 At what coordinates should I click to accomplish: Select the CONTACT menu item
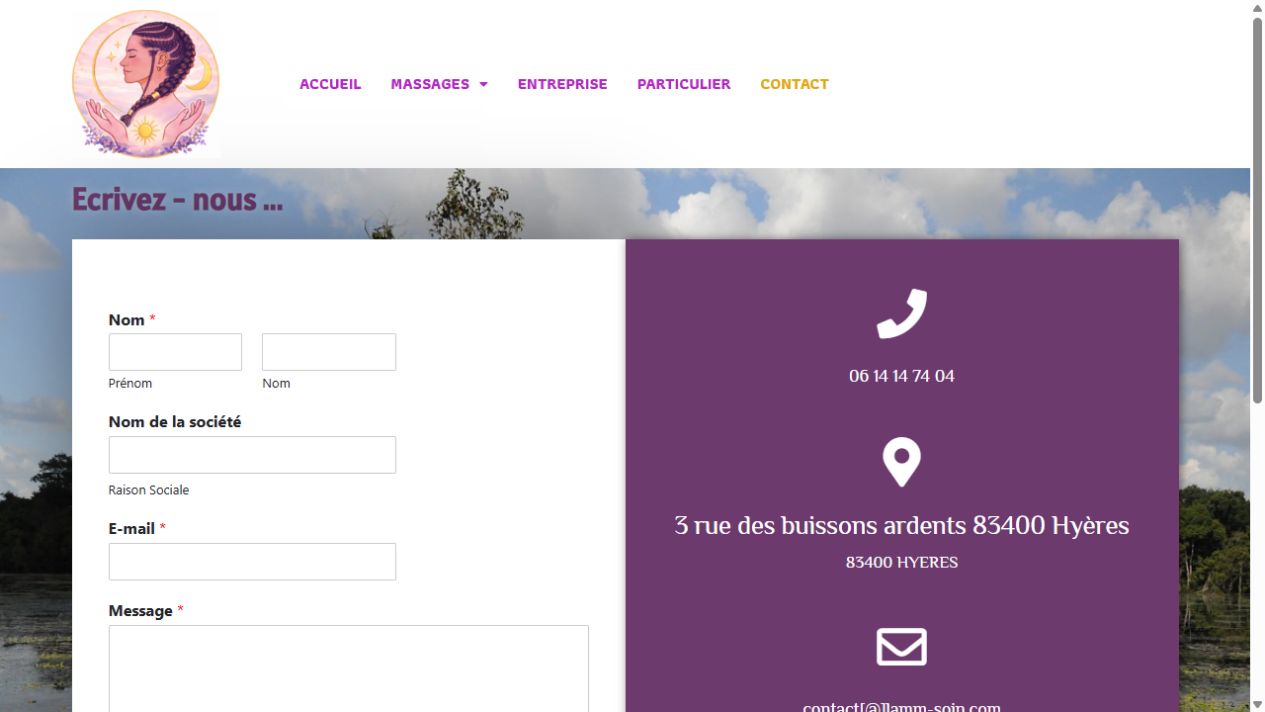[x=794, y=84]
